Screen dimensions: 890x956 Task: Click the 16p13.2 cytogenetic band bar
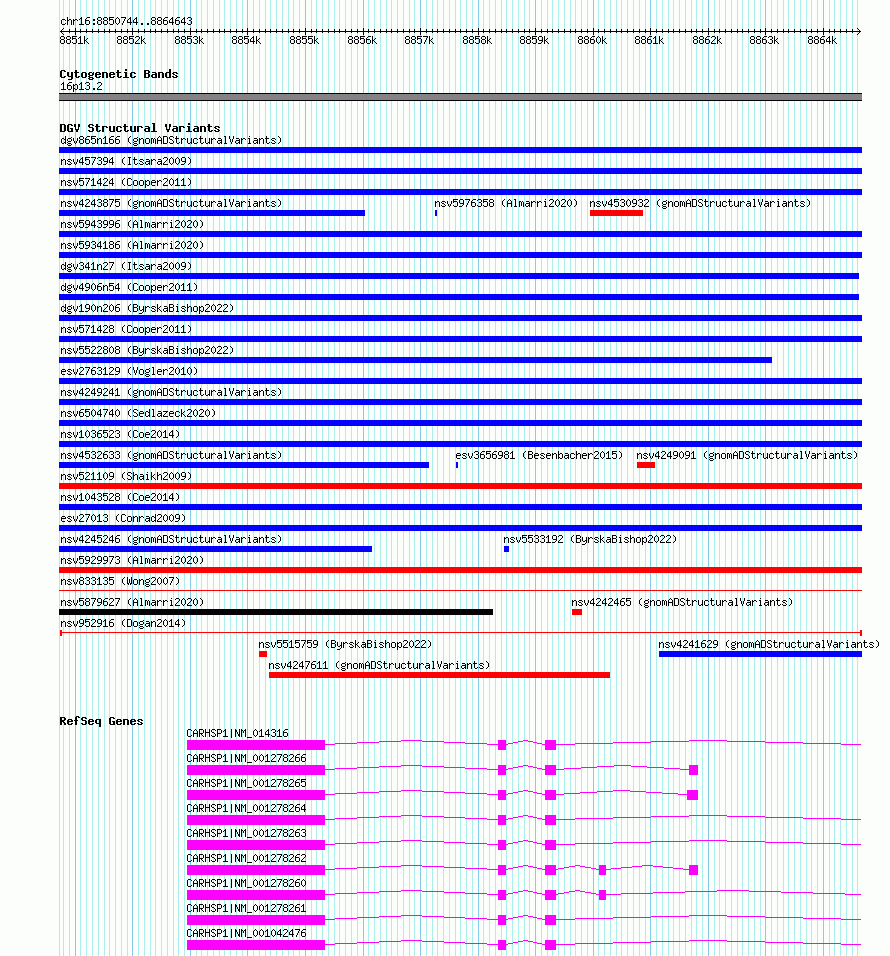point(460,97)
